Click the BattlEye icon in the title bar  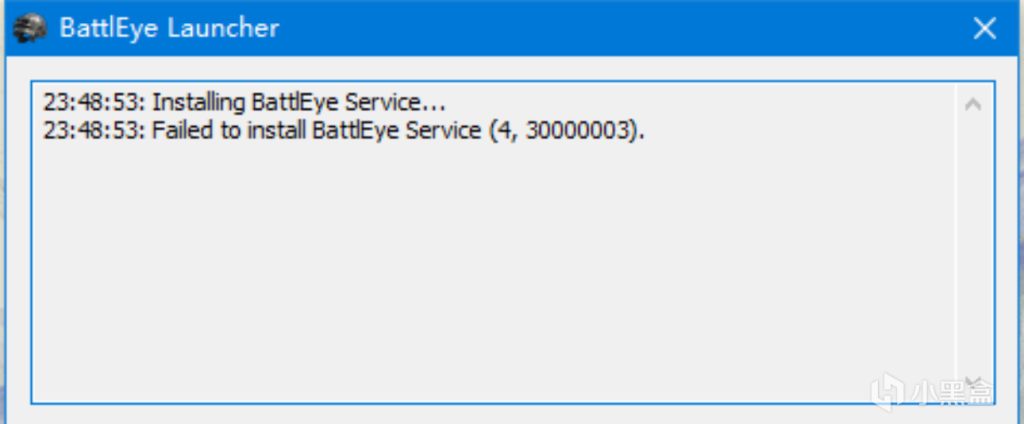[x=30, y=27]
